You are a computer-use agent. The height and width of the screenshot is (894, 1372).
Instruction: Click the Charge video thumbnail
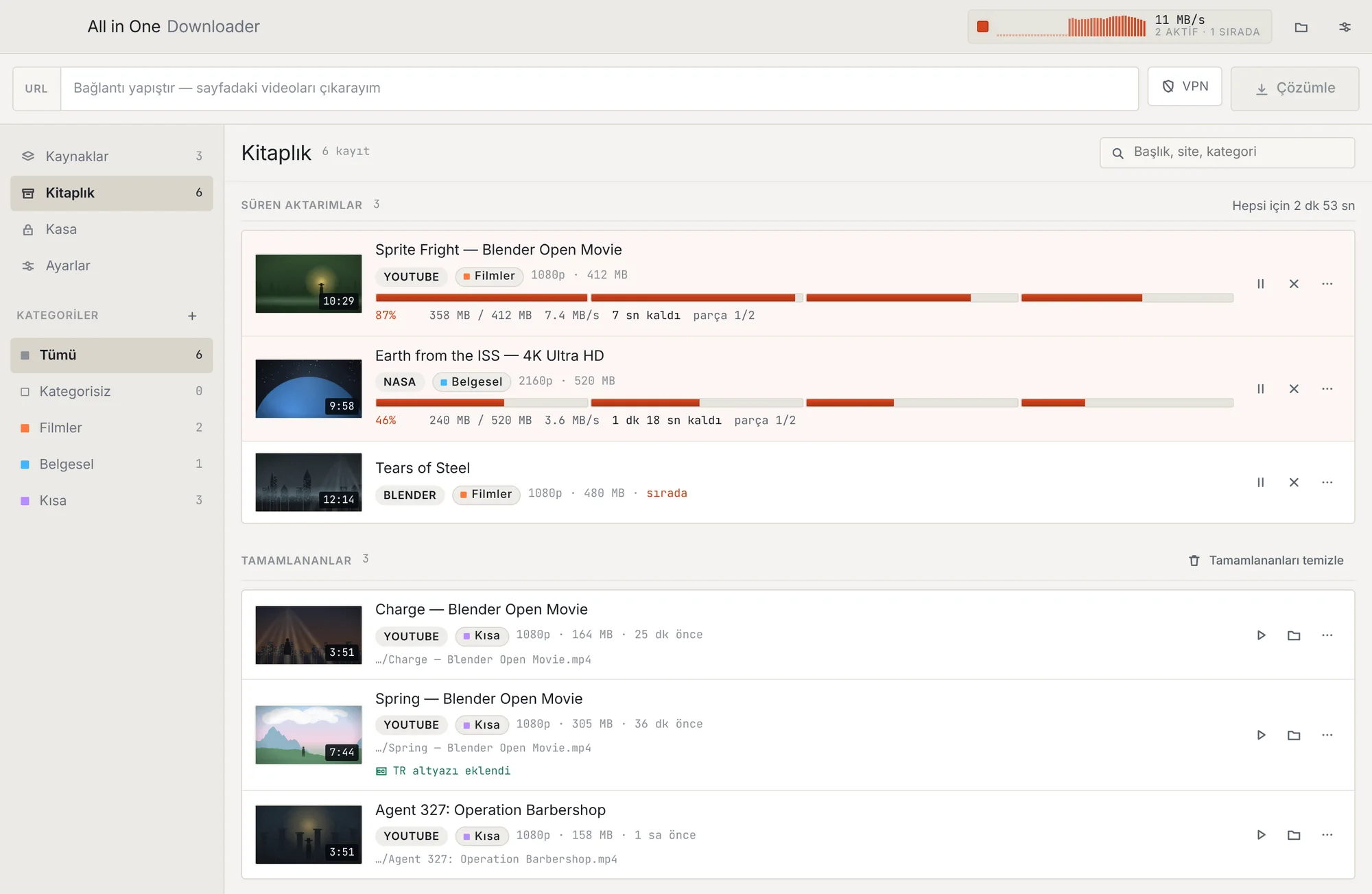[x=309, y=635]
